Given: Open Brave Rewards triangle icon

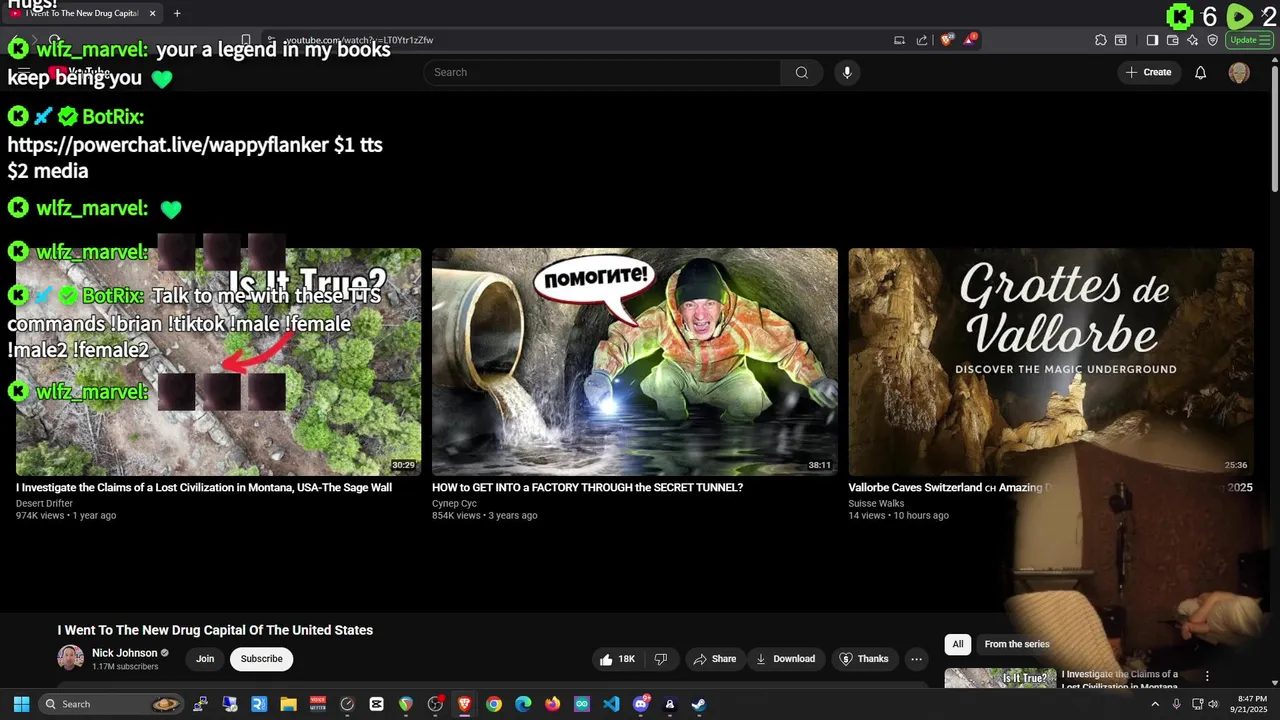Looking at the screenshot, I should 970,40.
